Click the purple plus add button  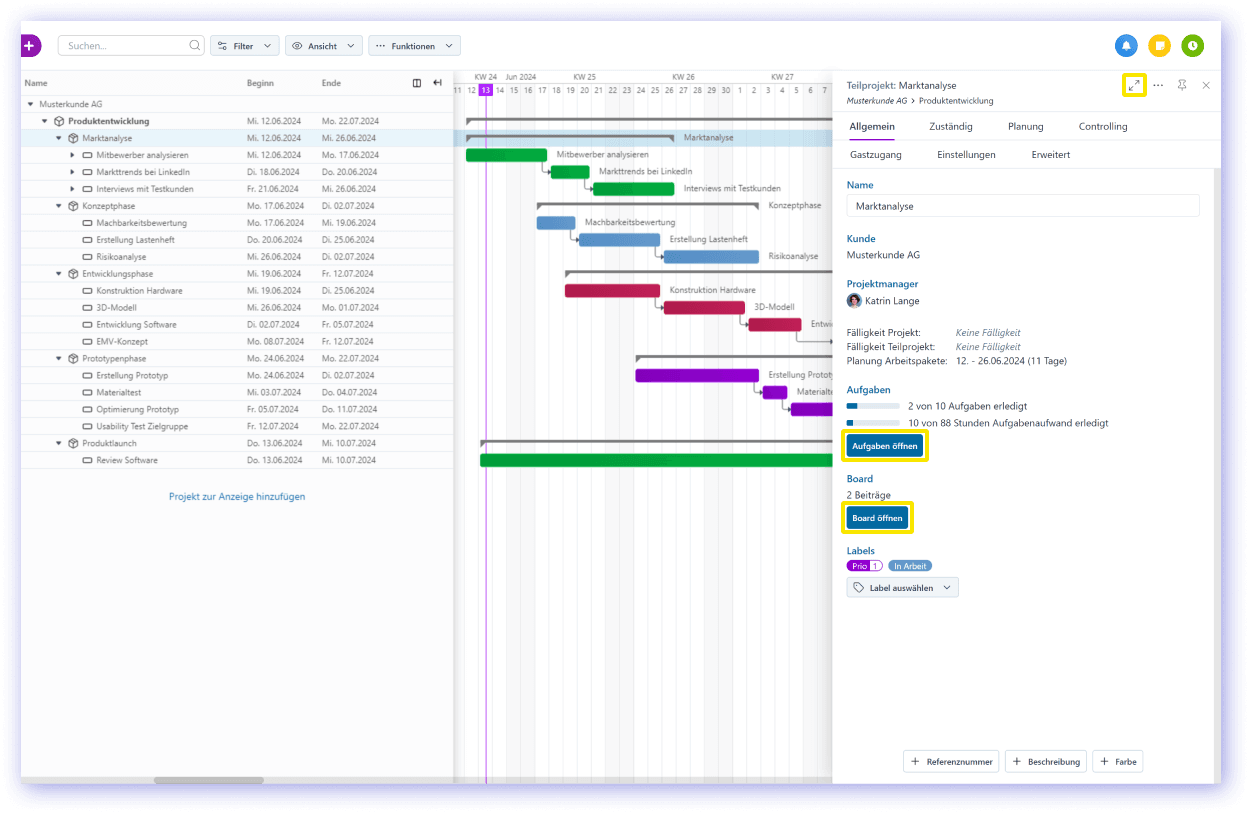[29, 46]
